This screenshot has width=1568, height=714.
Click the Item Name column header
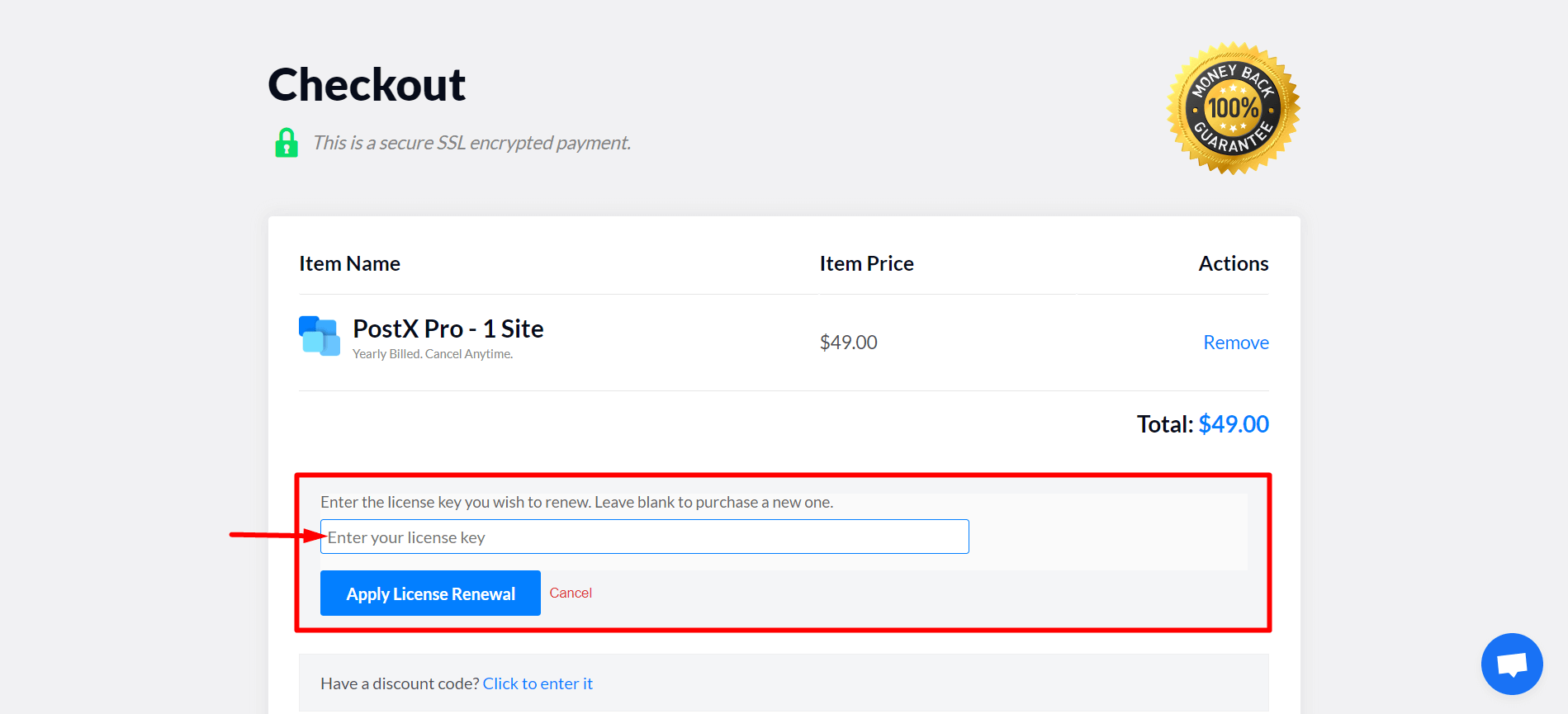coord(349,262)
